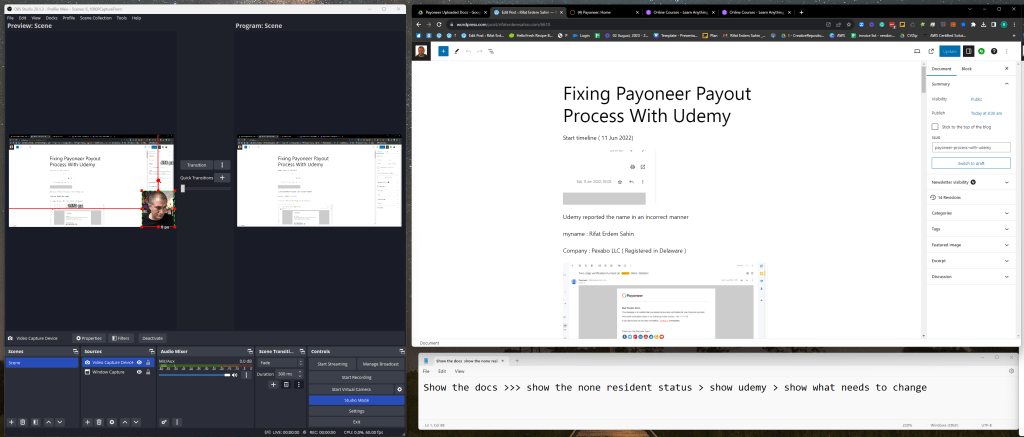Click quick transitions T-bar slider
Screen dimensions: 1024x437
point(206,188)
